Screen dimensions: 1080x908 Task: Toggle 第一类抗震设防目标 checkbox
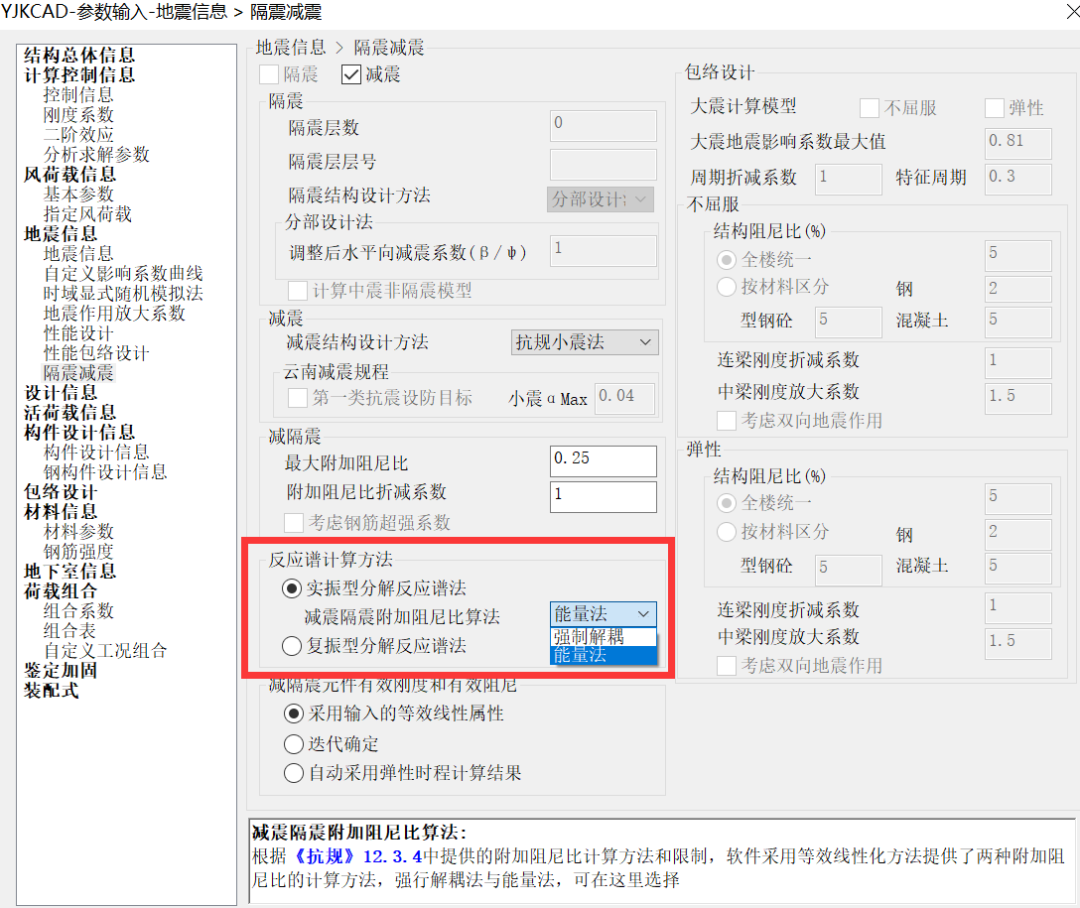click(298, 398)
